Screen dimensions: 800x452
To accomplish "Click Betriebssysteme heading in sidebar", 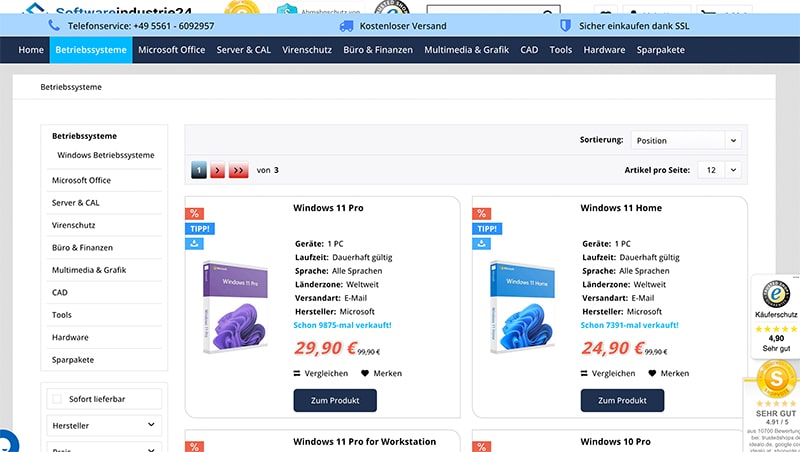I will tap(84, 136).
